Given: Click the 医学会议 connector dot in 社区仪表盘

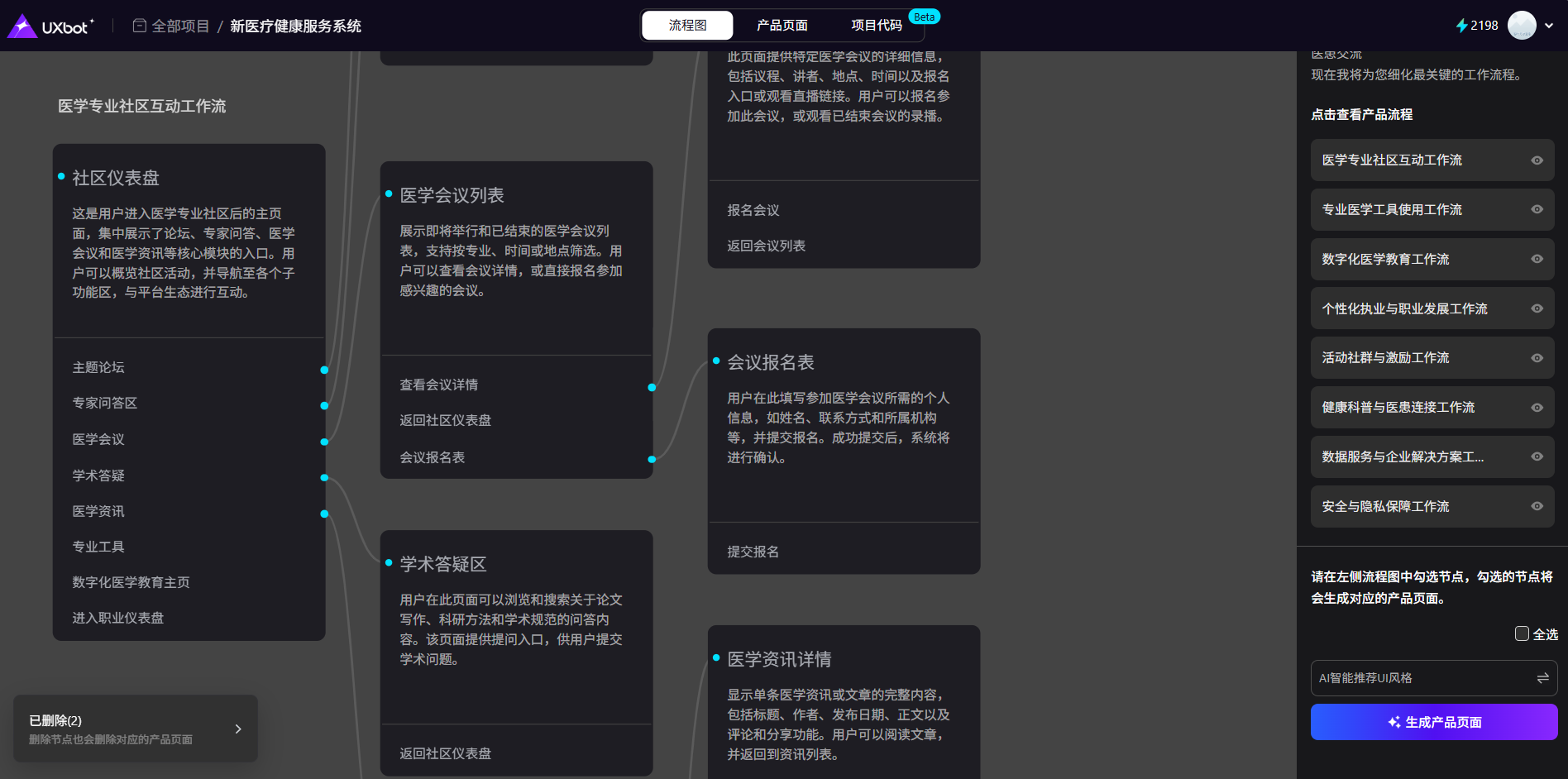Looking at the screenshot, I should point(324,442).
